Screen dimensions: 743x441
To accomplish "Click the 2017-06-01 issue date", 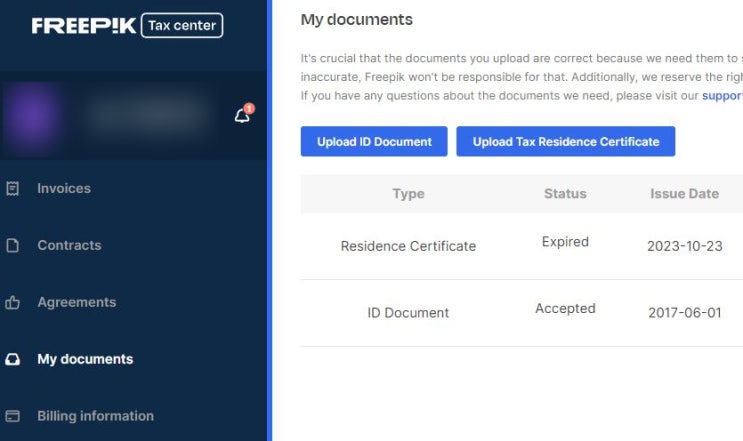I will pos(685,313).
